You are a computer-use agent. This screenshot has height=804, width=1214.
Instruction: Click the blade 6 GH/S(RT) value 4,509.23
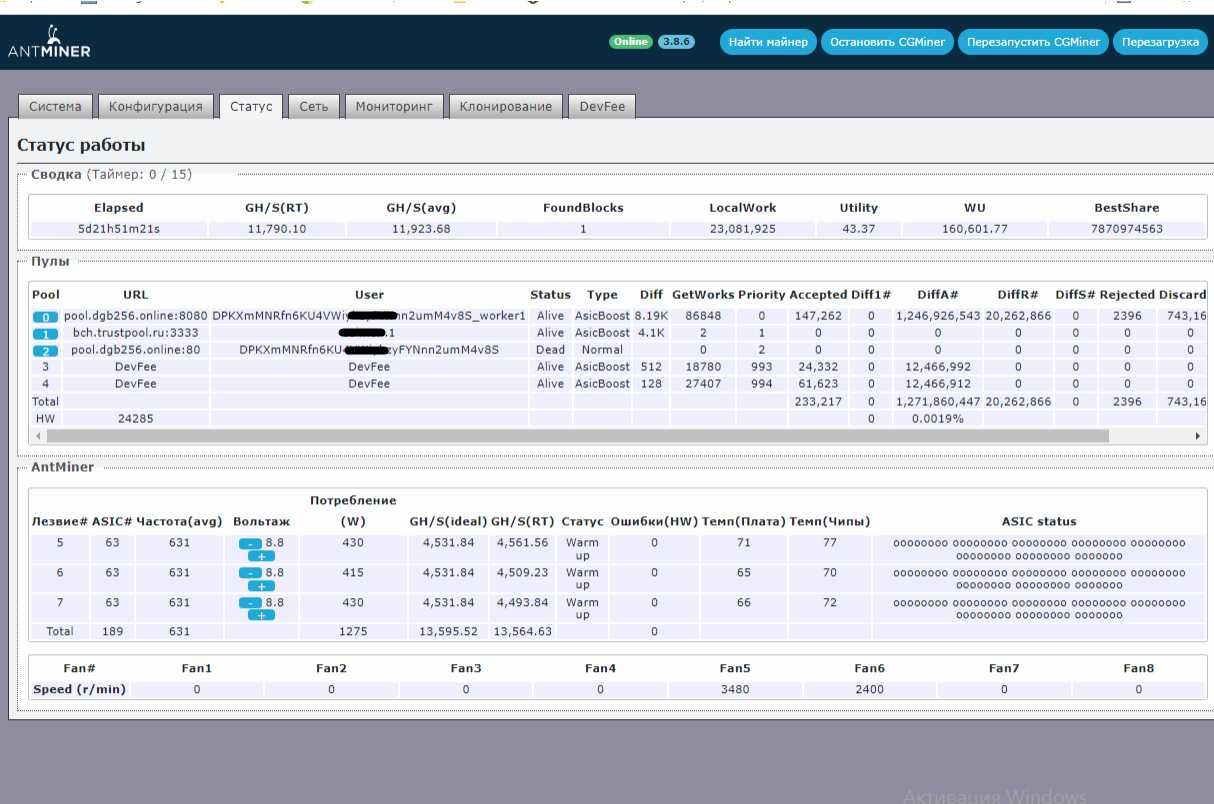pyautogui.click(x=522, y=573)
